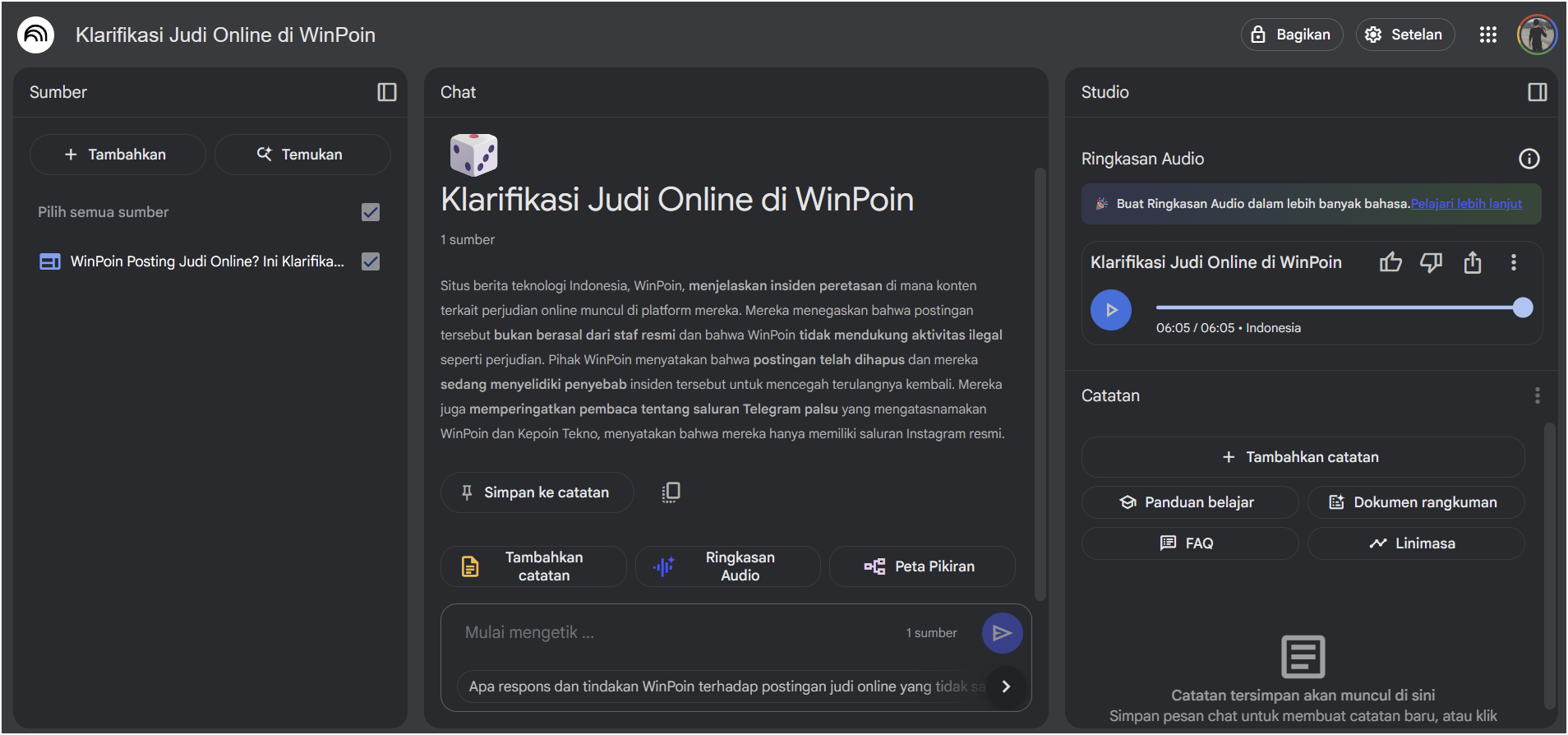Collapse the Studio panel
The width and height of the screenshot is (1568, 735).
pos(1537,92)
